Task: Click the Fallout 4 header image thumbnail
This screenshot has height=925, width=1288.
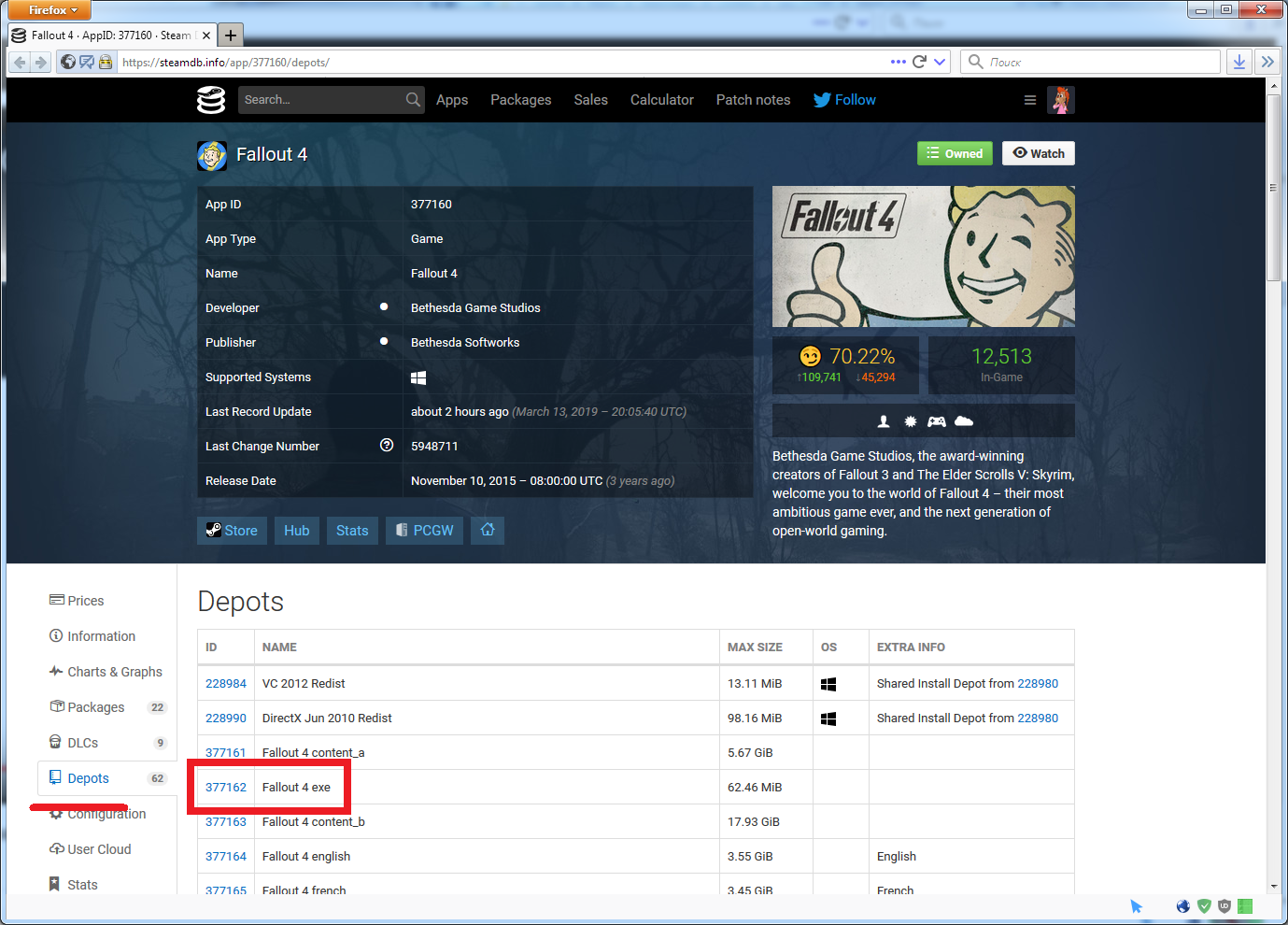Action: pyautogui.click(x=924, y=256)
